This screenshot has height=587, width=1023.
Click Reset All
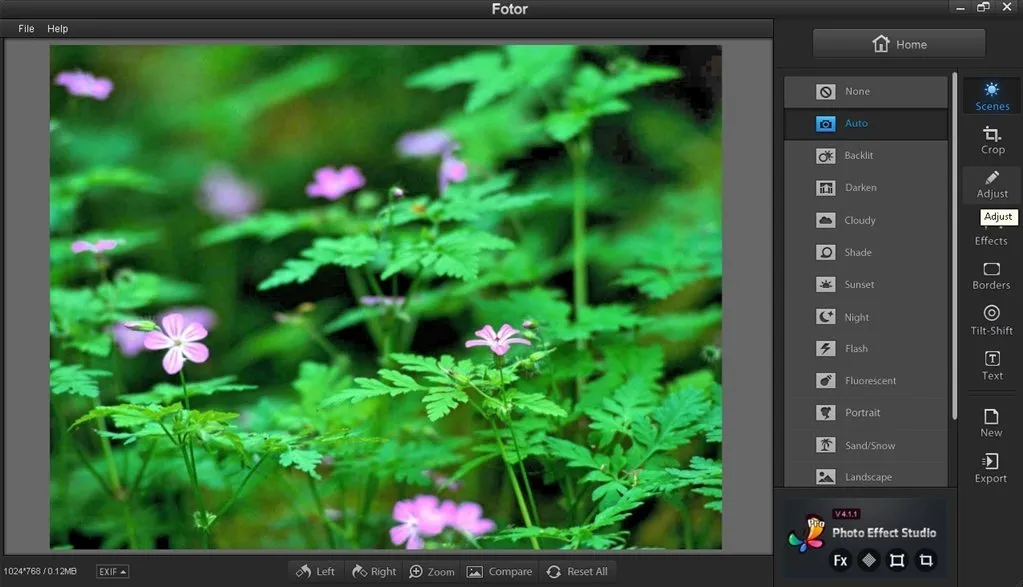577,571
